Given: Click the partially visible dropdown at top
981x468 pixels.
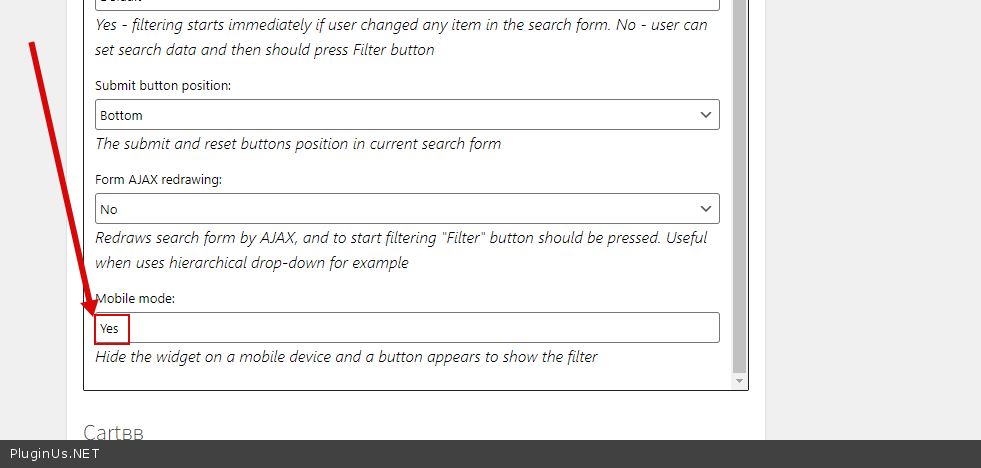Looking at the screenshot, I should pyautogui.click(x=408, y=3).
